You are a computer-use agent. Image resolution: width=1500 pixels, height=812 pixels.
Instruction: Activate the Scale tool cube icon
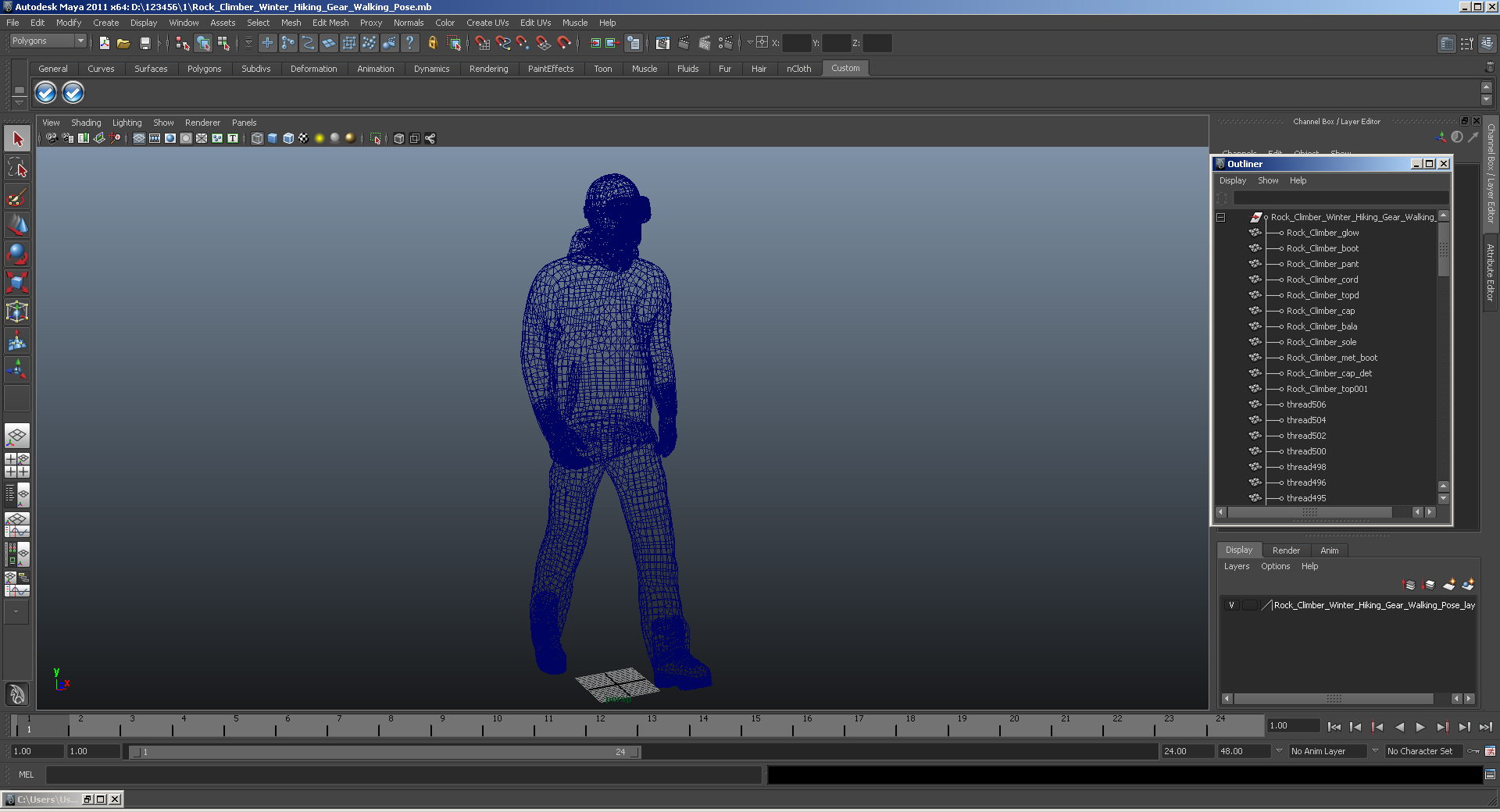(x=17, y=283)
